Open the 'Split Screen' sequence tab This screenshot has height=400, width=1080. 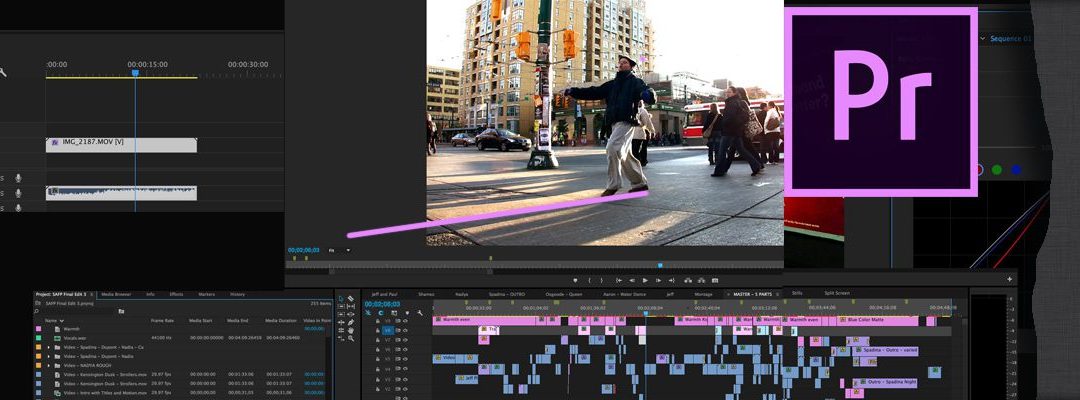pyautogui.click(x=836, y=294)
